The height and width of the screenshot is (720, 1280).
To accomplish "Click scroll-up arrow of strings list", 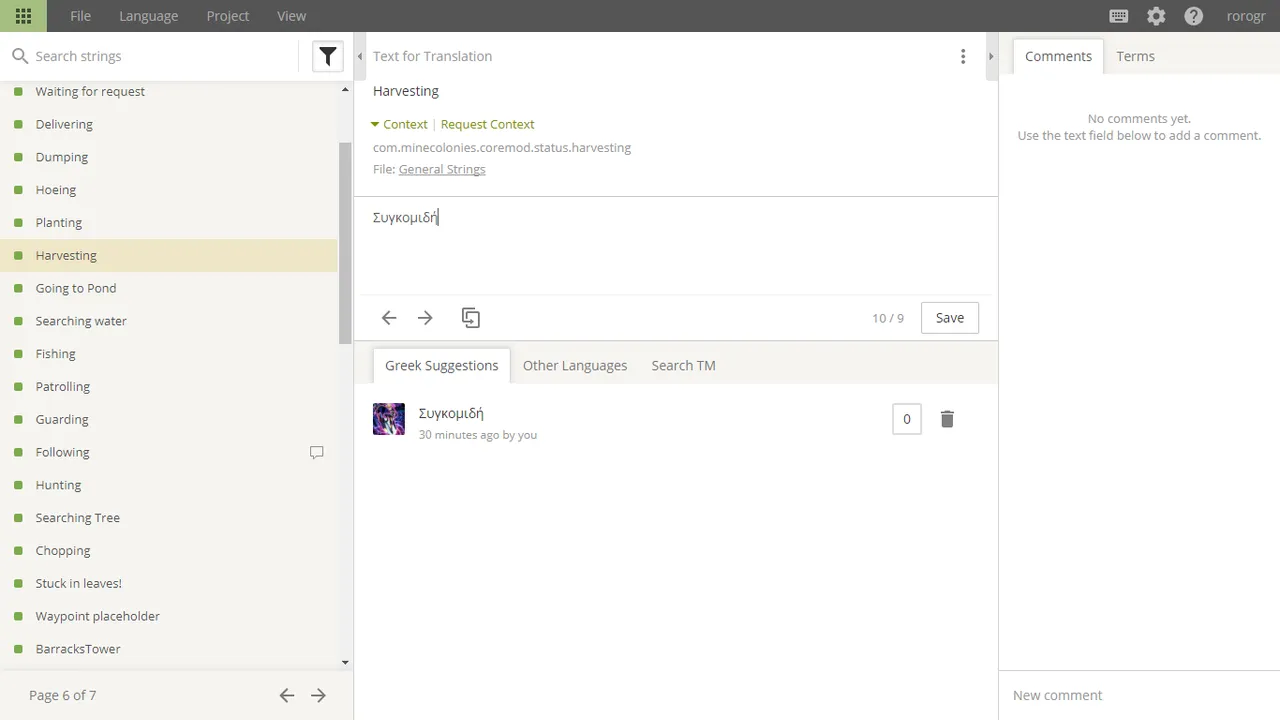I will click(x=345, y=90).
